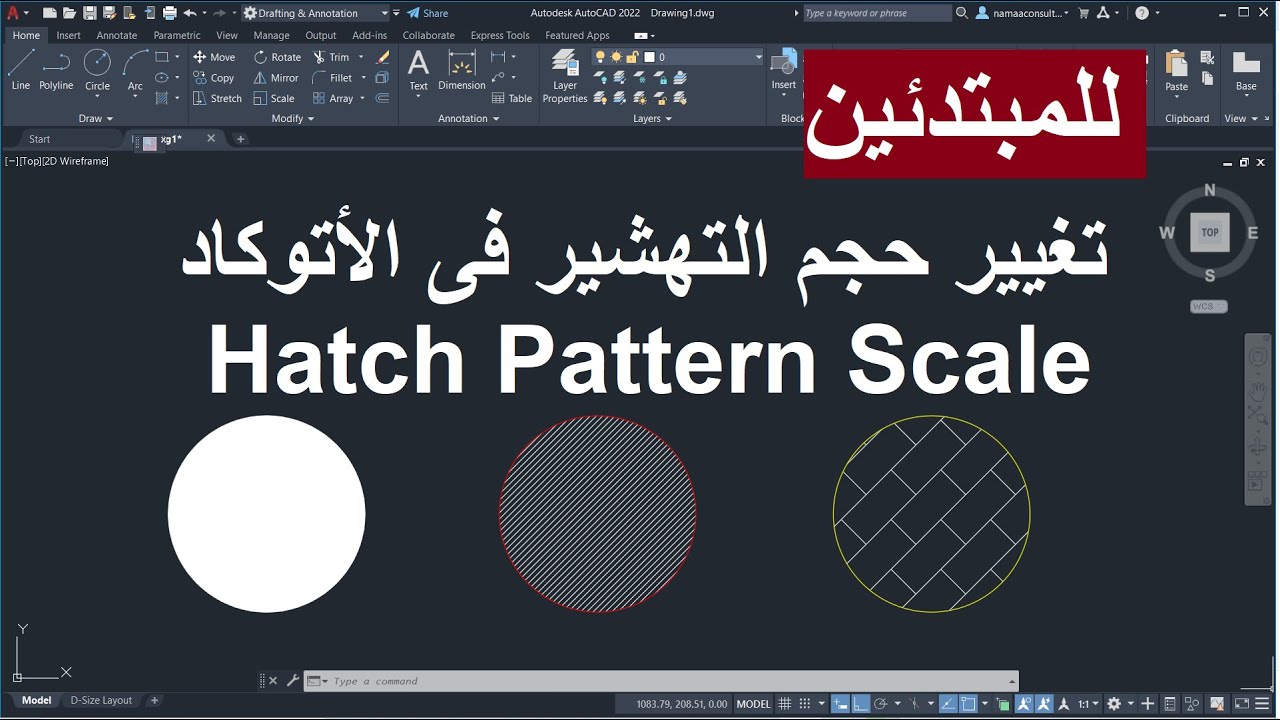Image resolution: width=1280 pixels, height=720 pixels.
Task: Click the Text annotation tool
Action: tap(419, 70)
